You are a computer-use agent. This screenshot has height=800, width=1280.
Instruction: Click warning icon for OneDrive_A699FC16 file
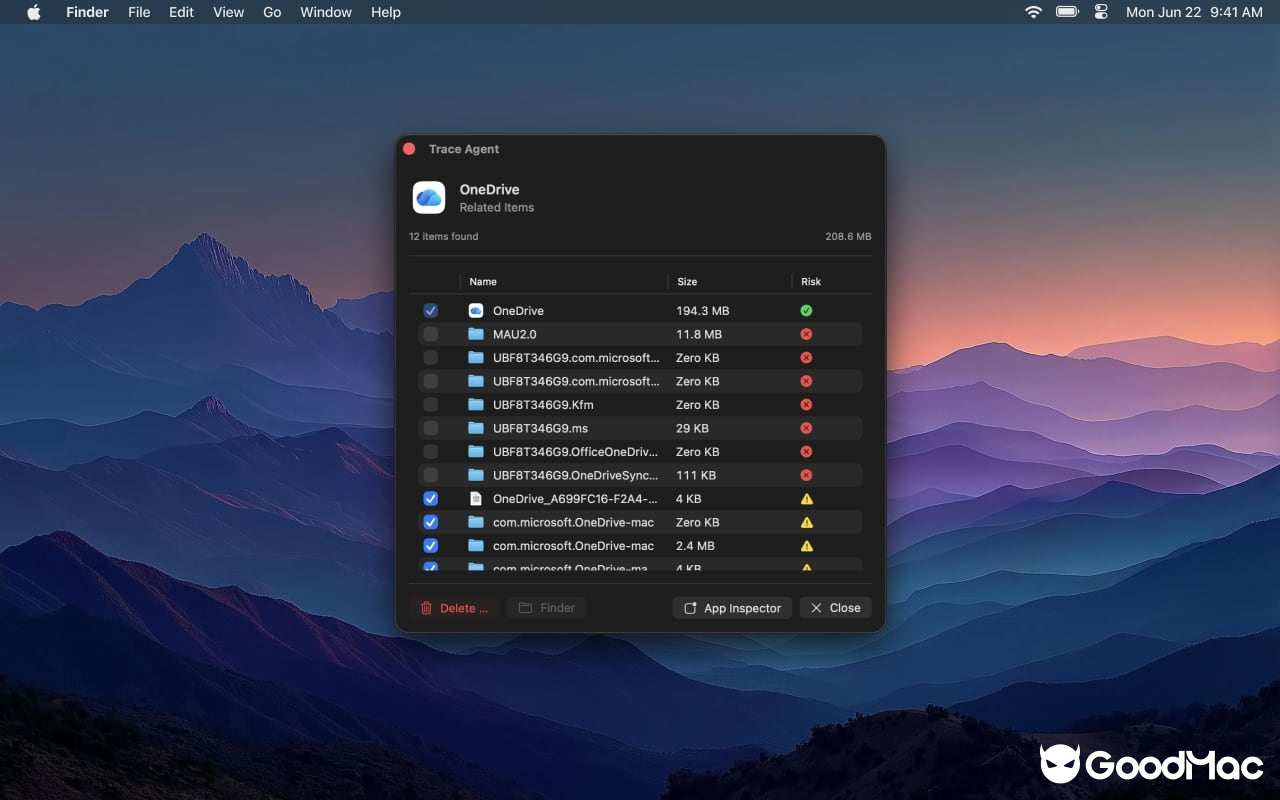pyautogui.click(x=806, y=499)
